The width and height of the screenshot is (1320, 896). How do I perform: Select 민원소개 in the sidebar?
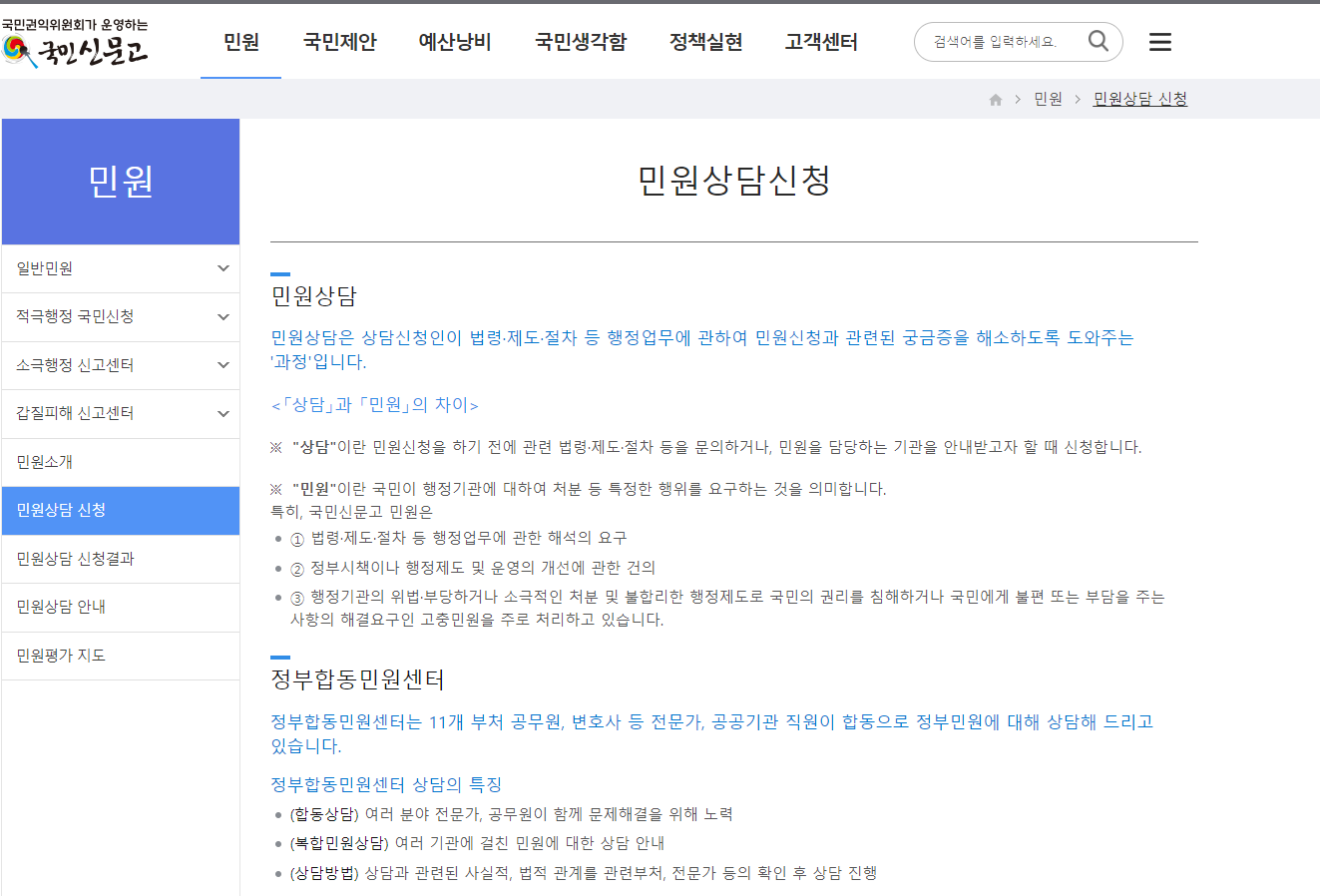(x=120, y=462)
